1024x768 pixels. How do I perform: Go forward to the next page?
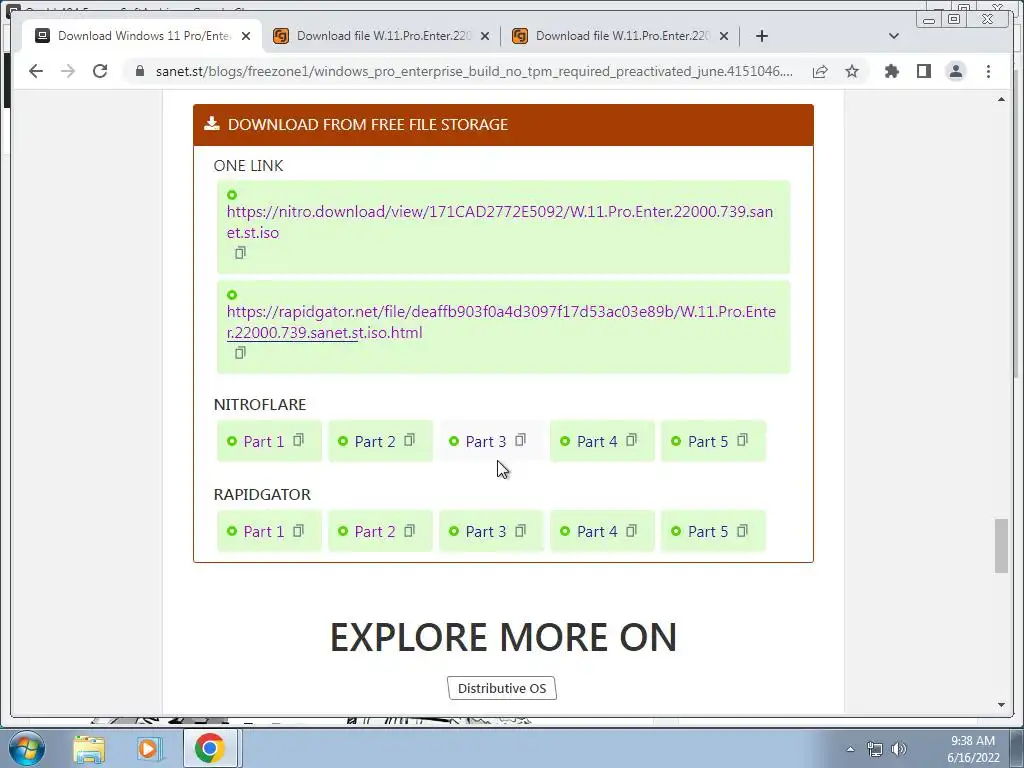(68, 71)
